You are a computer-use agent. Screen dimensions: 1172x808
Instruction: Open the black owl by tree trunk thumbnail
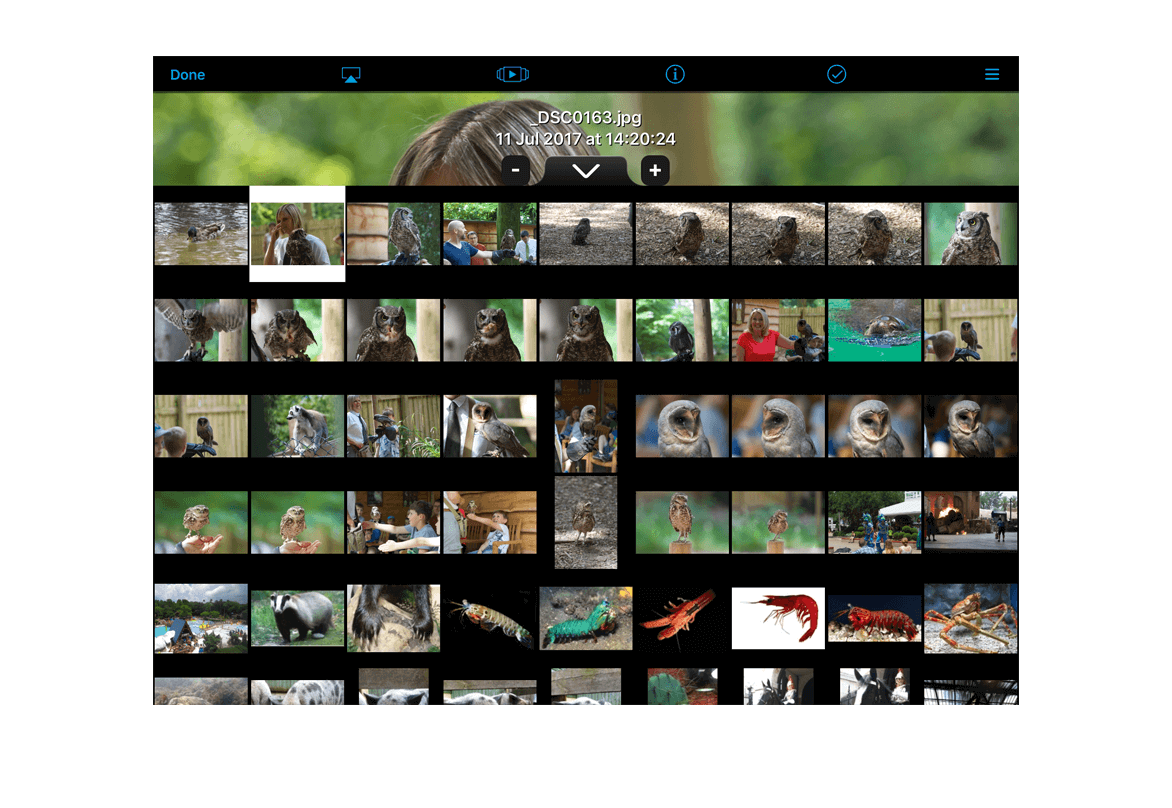coord(682,330)
